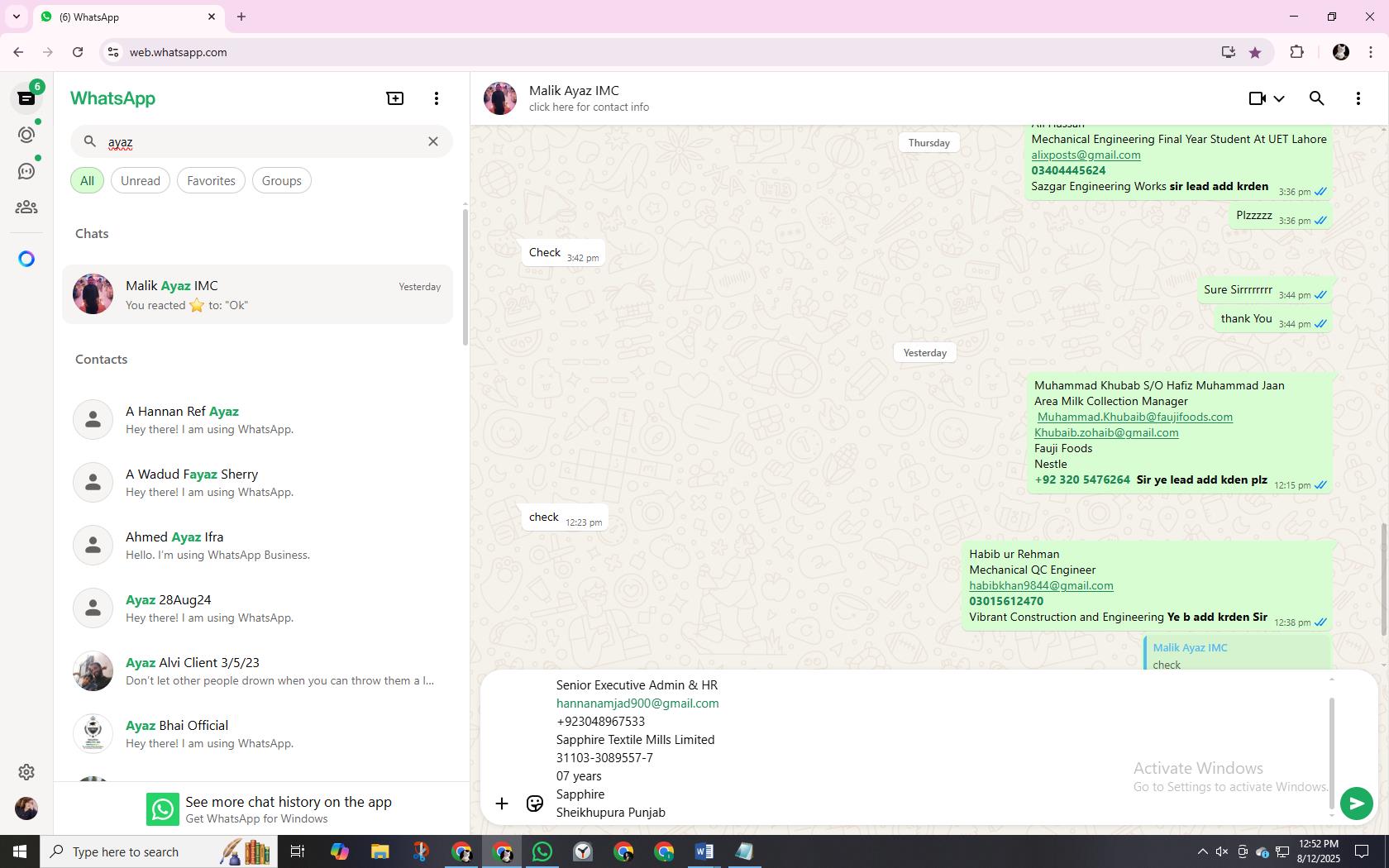Screen dimensions: 1389x868
Task: Open your profile picture in the sidebar
Action: [x=26, y=808]
